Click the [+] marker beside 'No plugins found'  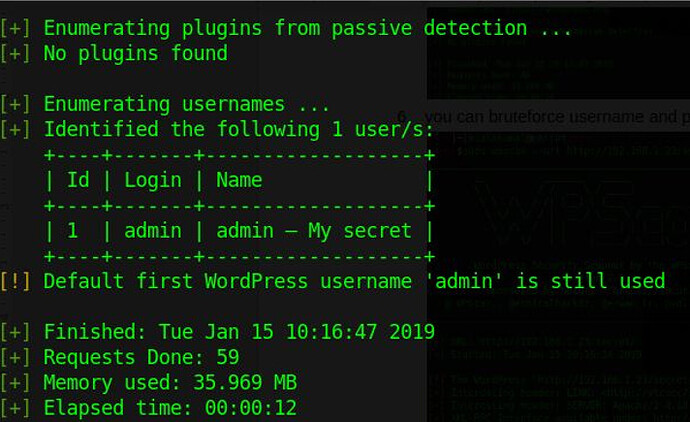click(15, 53)
